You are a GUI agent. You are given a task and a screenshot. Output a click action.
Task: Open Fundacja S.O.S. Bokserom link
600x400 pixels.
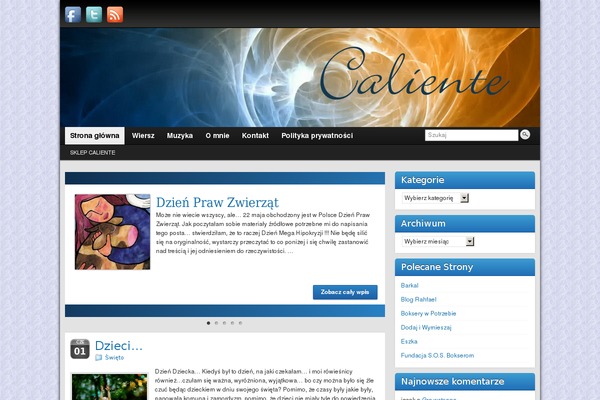pyautogui.click(x=437, y=356)
